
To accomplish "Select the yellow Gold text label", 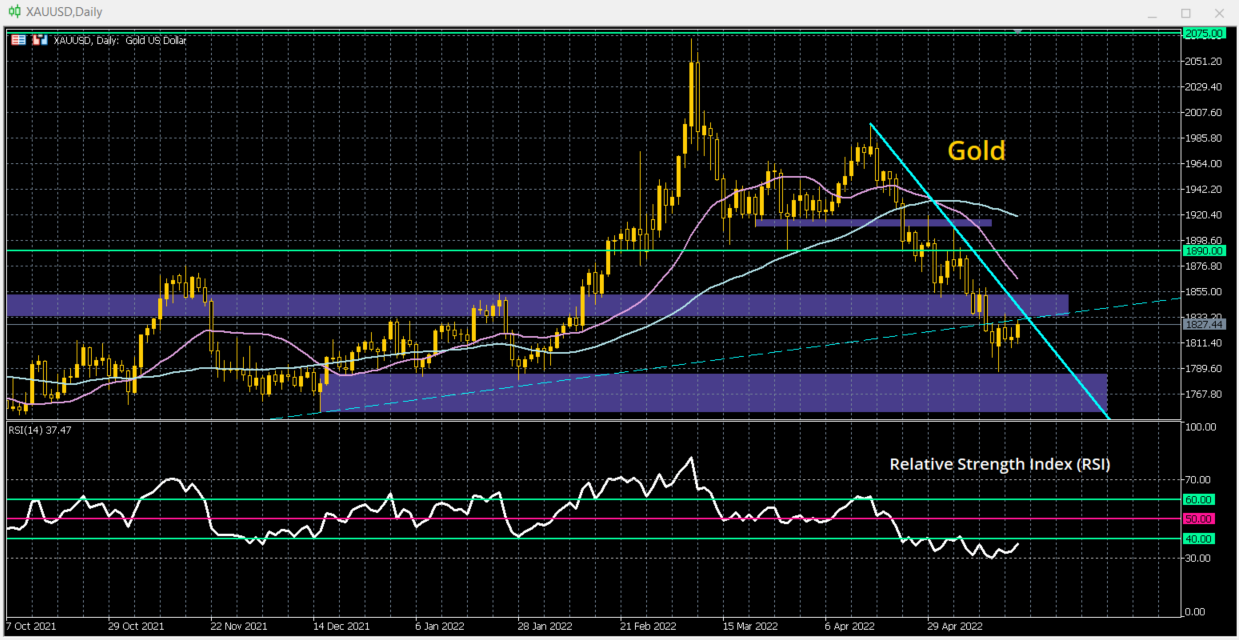I will pos(976,151).
